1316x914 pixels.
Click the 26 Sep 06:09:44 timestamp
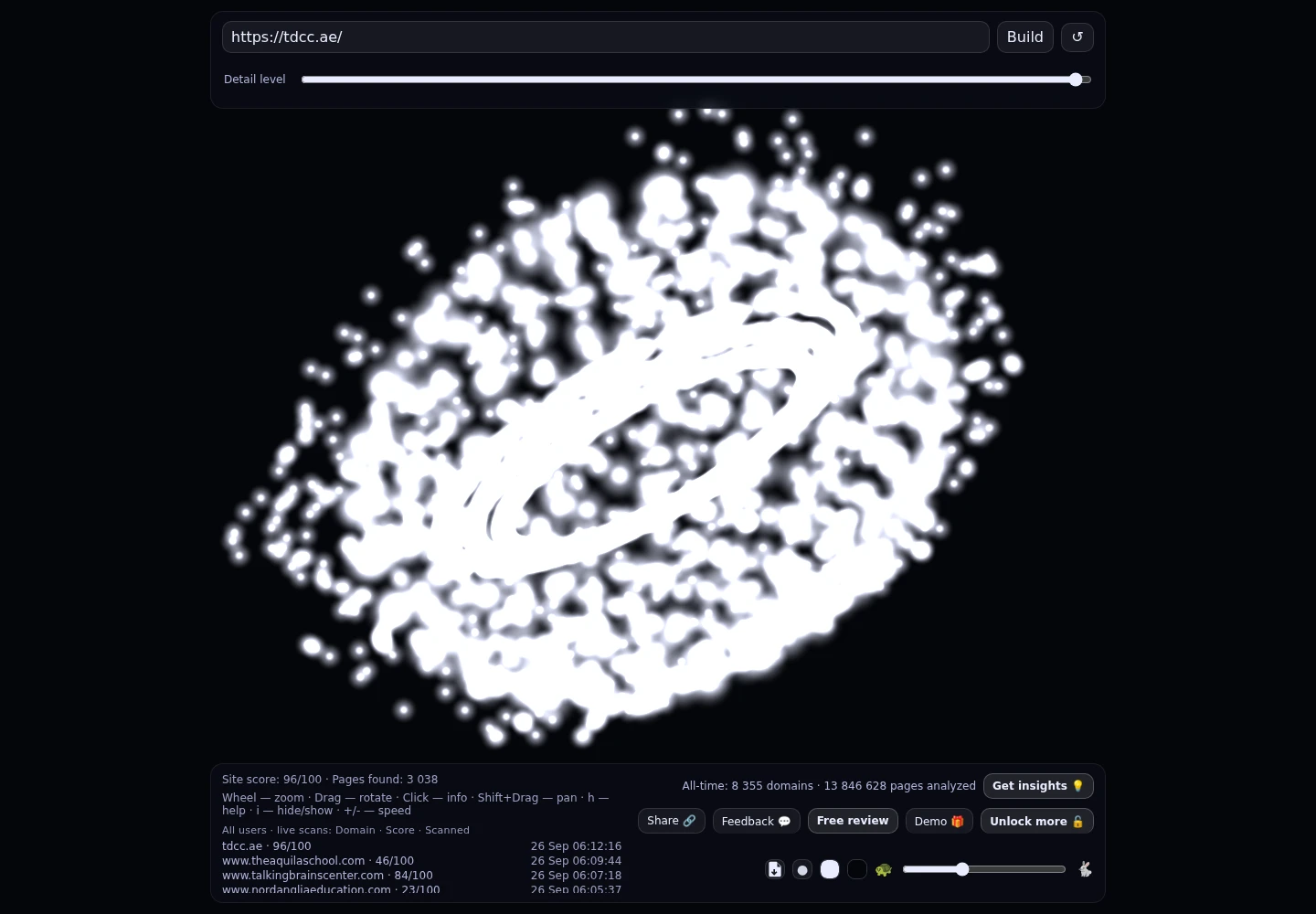tap(576, 861)
